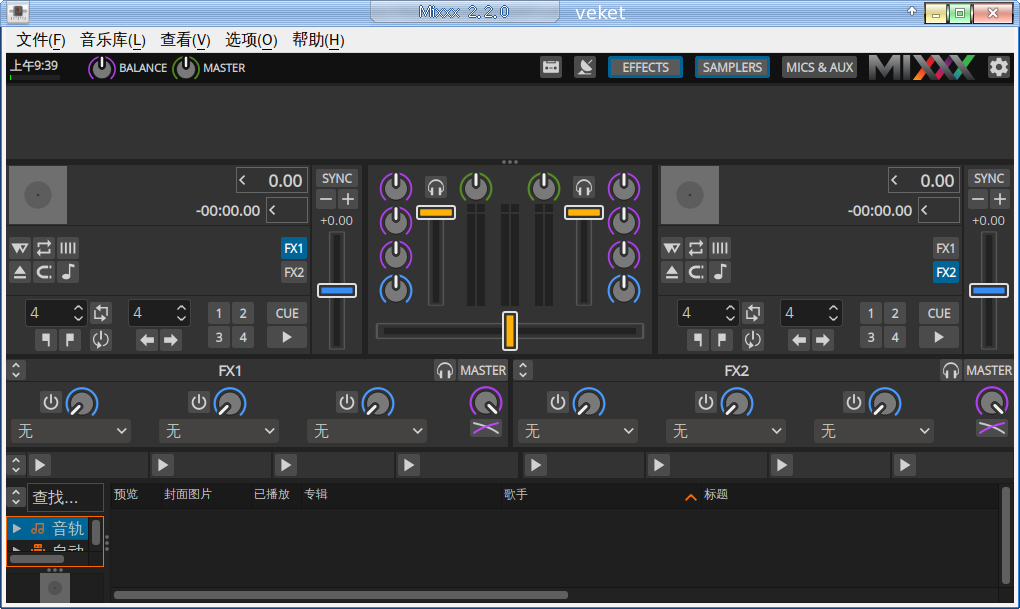Toggle FX1 assignment on right deck
Viewport: 1020px width, 609px height.
(945, 248)
